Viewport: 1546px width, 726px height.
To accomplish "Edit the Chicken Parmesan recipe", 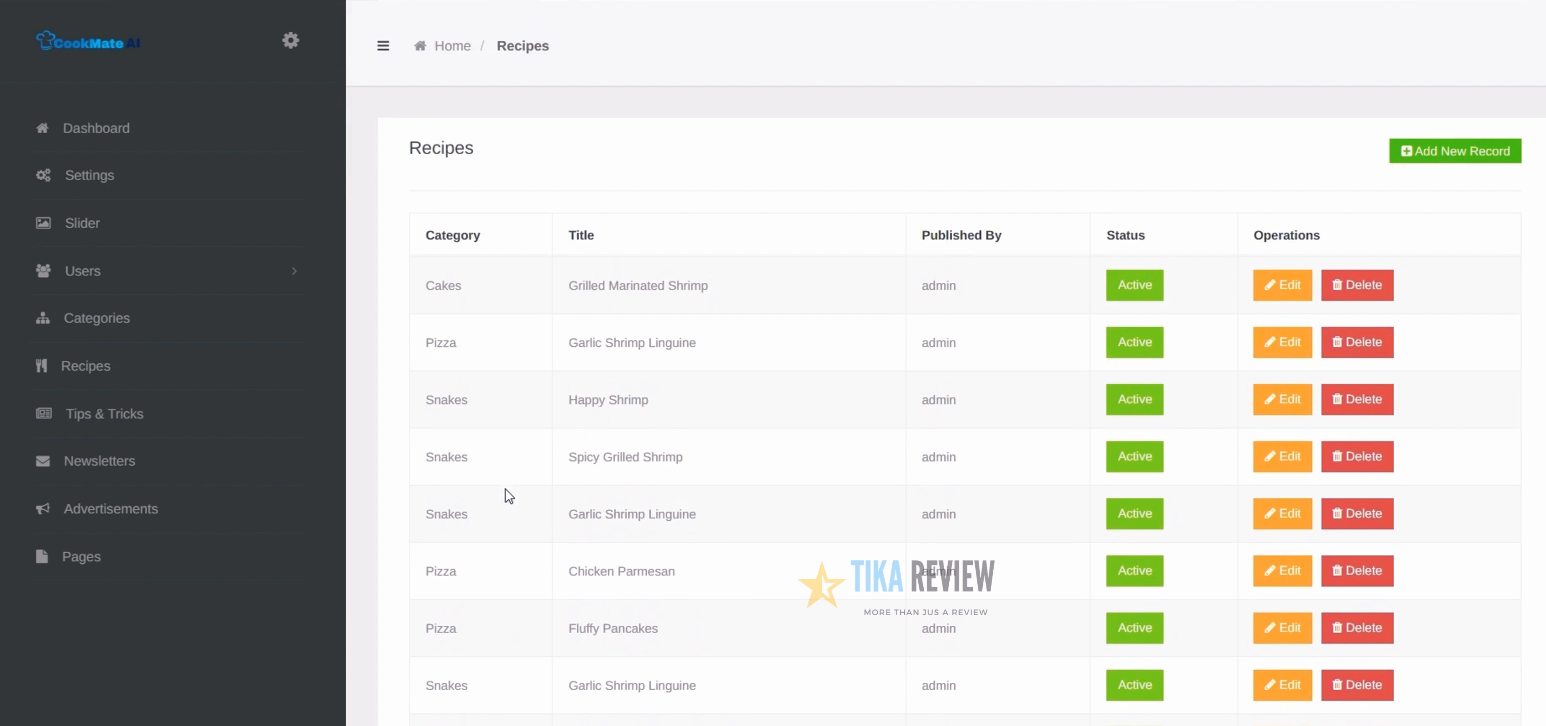I will (x=1282, y=570).
